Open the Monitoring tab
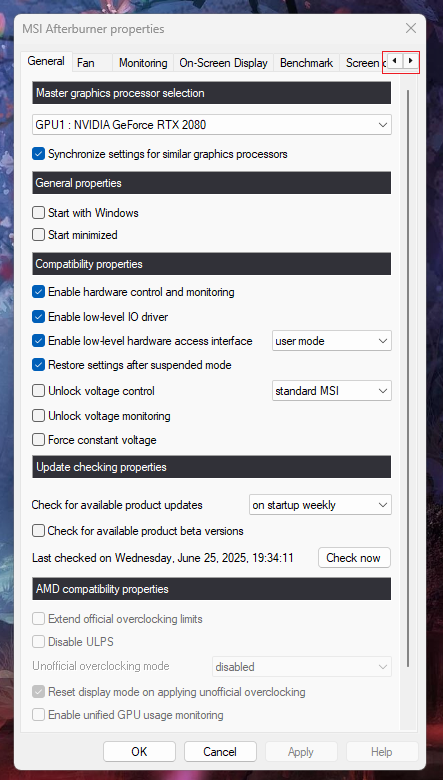The height and width of the screenshot is (780, 443). coord(143,63)
